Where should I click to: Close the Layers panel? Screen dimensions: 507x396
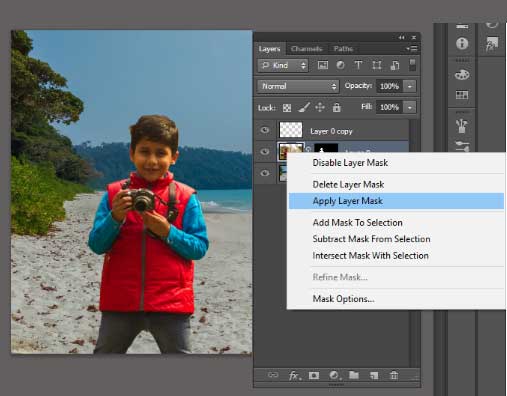tap(414, 37)
